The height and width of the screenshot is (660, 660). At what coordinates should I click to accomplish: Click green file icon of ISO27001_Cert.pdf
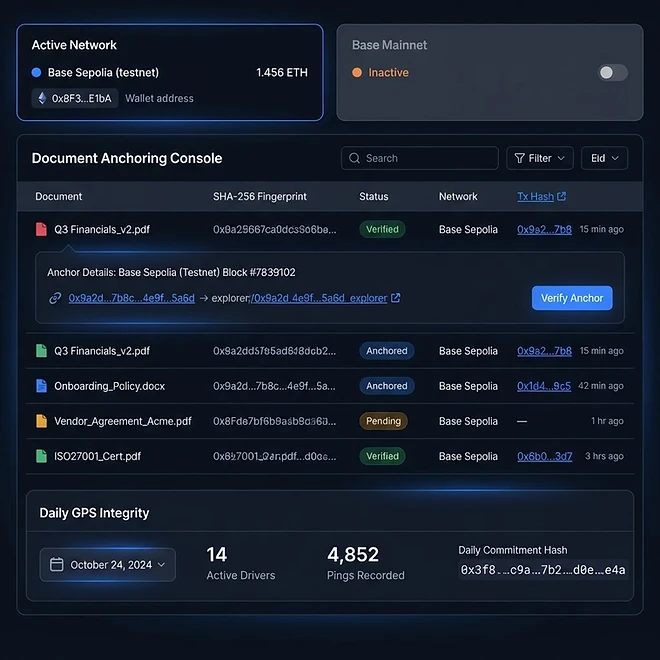click(x=41, y=456)
